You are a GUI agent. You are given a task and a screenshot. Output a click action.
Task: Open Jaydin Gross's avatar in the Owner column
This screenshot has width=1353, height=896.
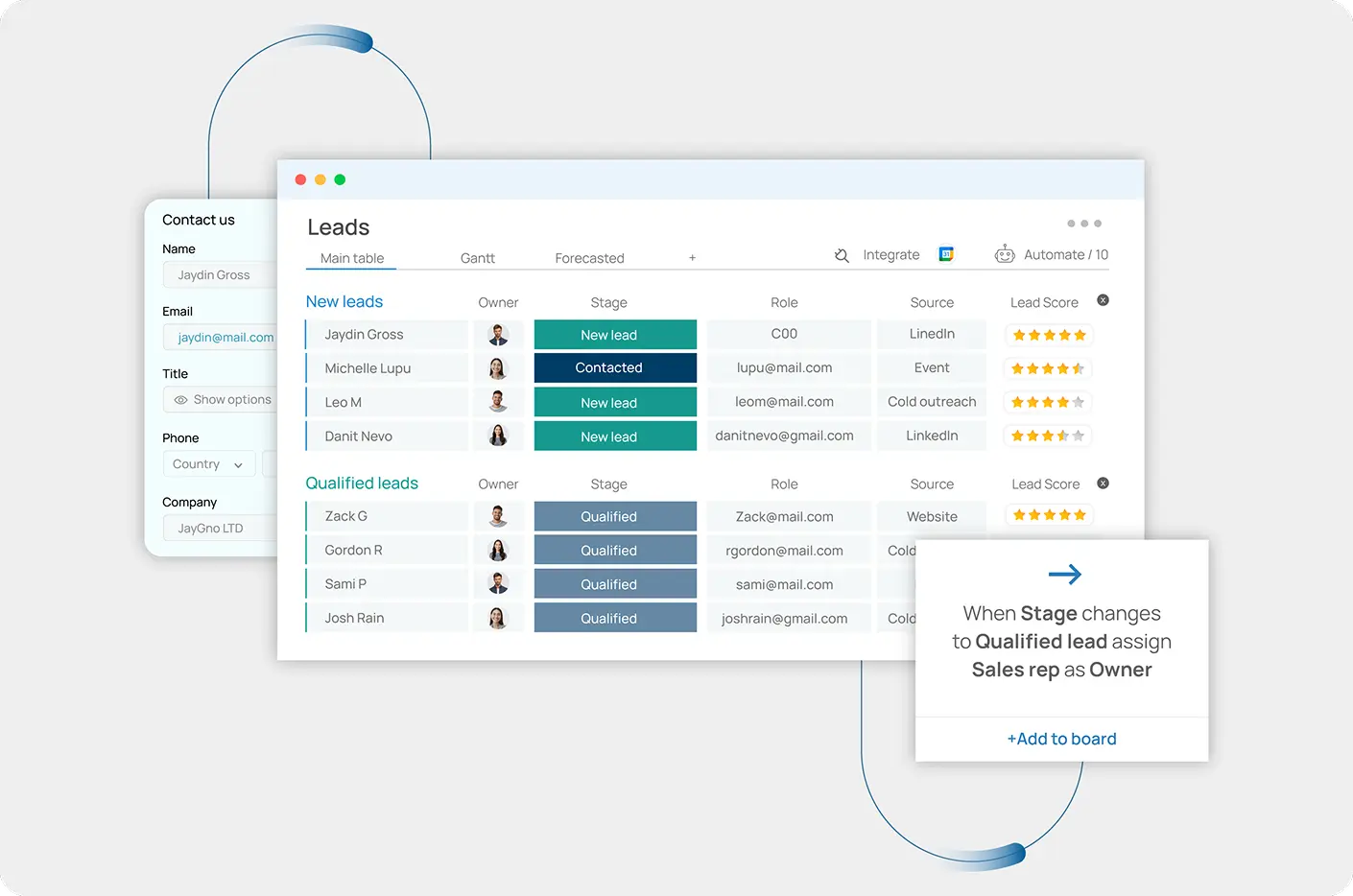click(x=499, y=334)
